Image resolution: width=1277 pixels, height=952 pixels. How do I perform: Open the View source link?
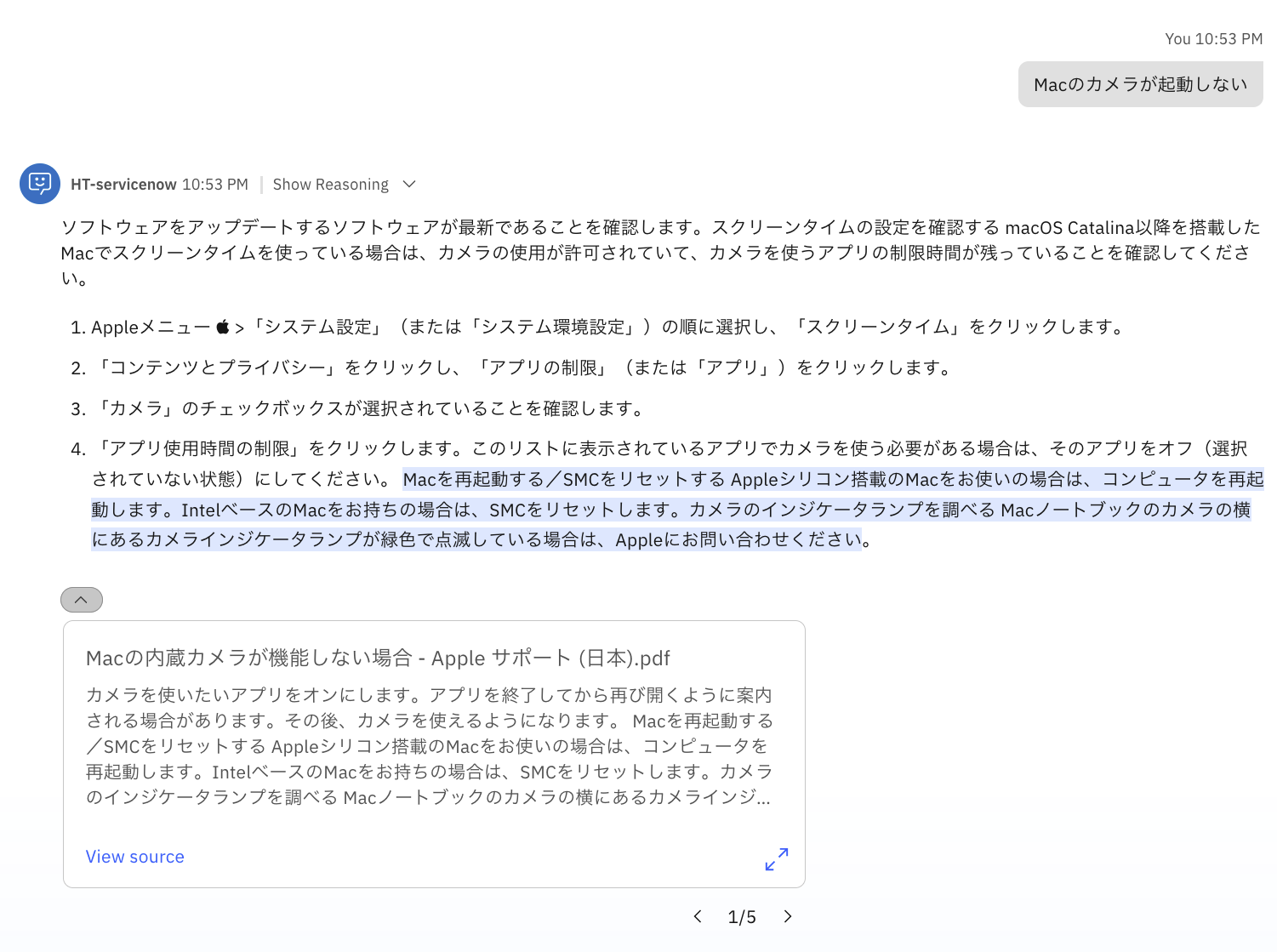134,857
